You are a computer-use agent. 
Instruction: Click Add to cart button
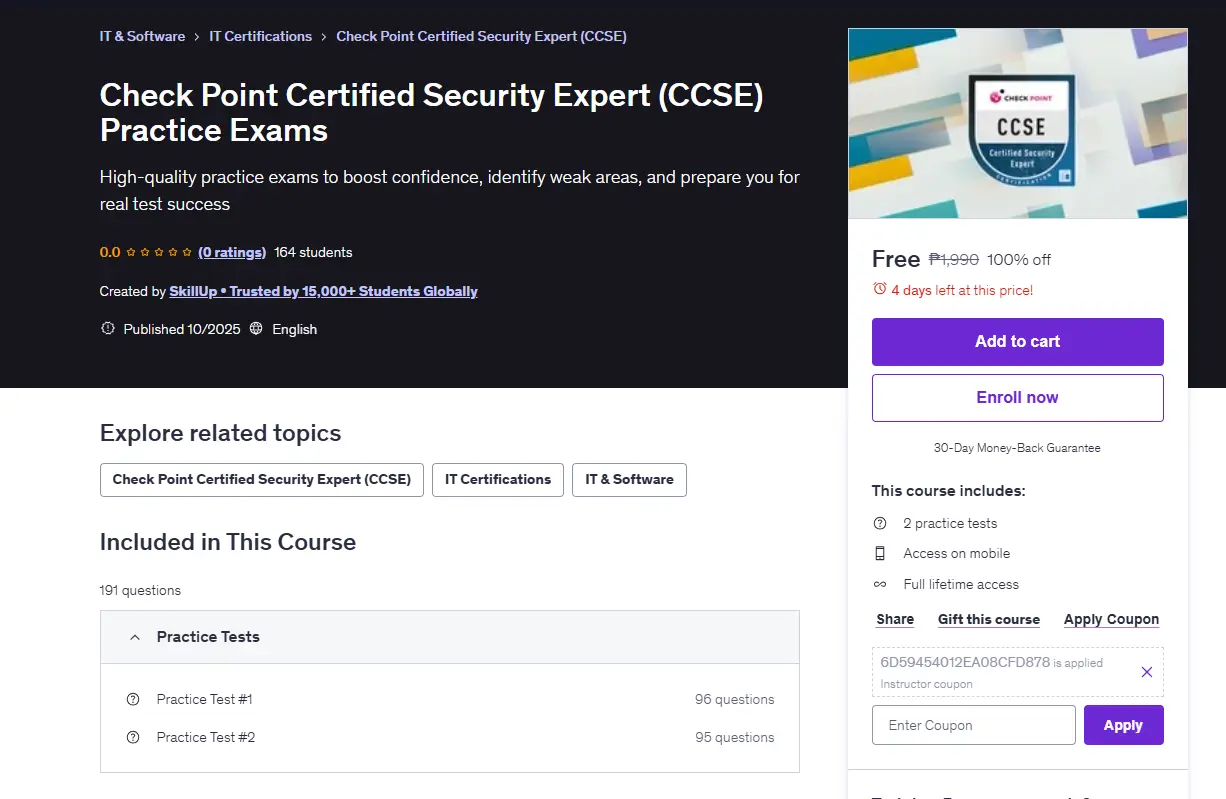(1018, 342)
